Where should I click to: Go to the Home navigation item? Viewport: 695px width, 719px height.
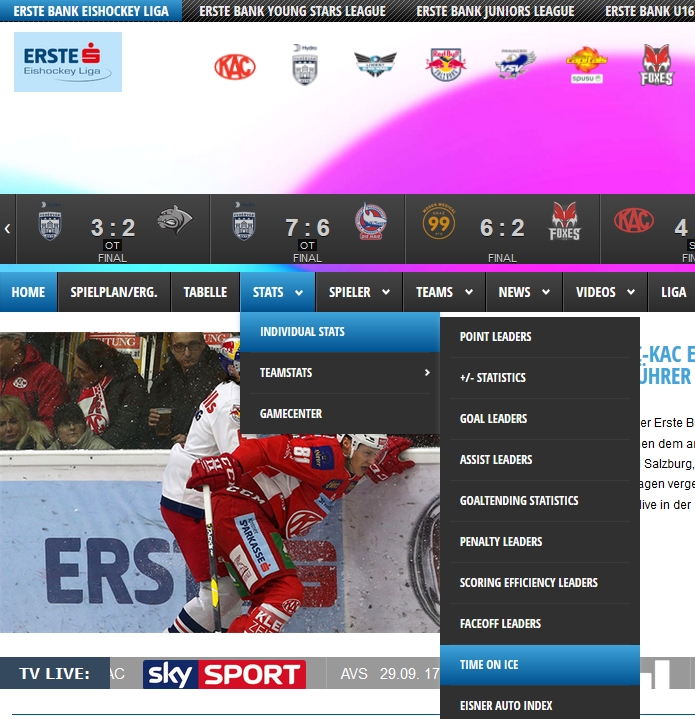(x=28, y=292)
